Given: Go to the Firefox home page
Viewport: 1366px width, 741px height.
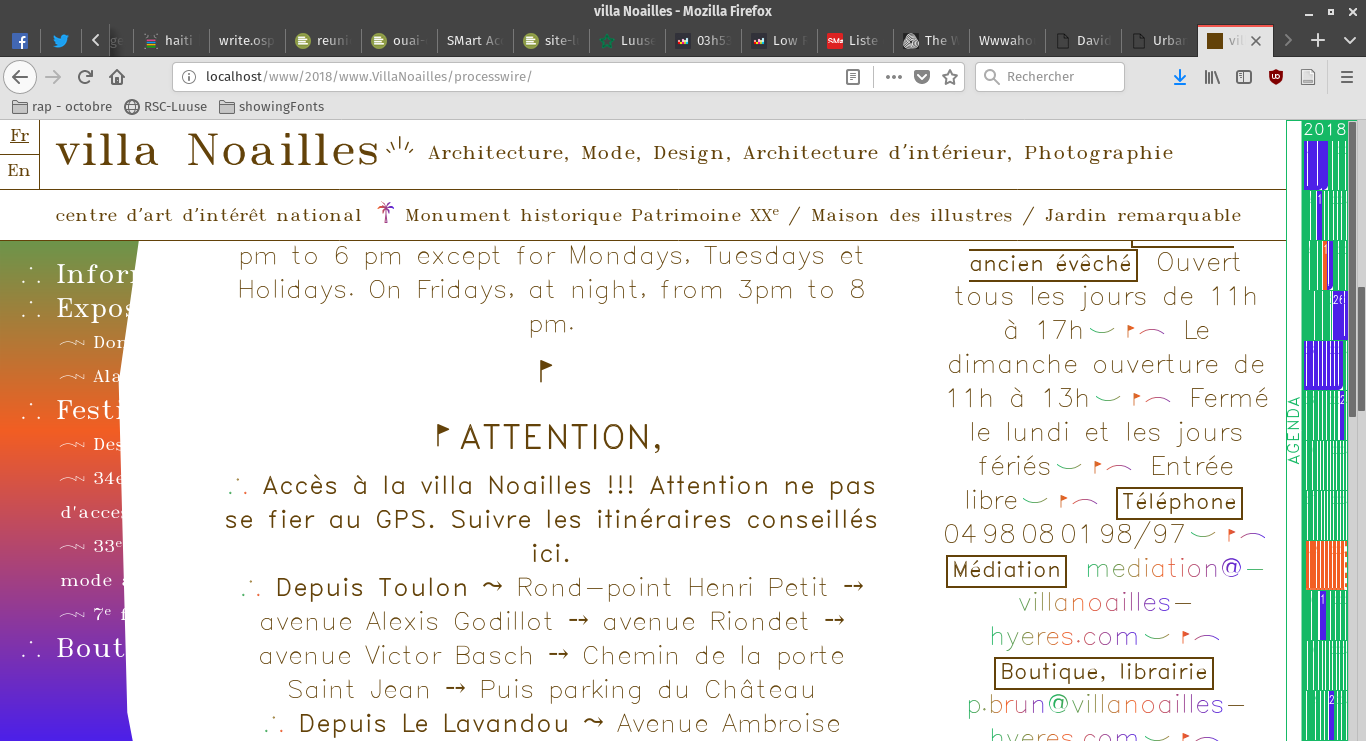Looking at the screenshot, I should pos(117,77).
